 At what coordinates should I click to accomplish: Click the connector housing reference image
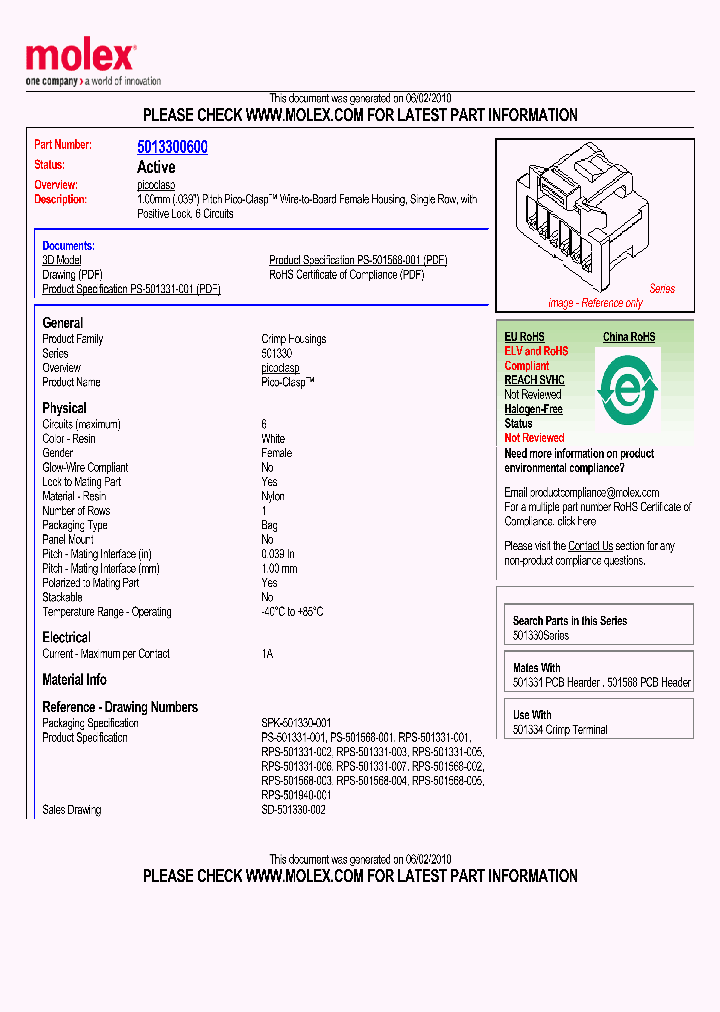[x=595, y=225]
